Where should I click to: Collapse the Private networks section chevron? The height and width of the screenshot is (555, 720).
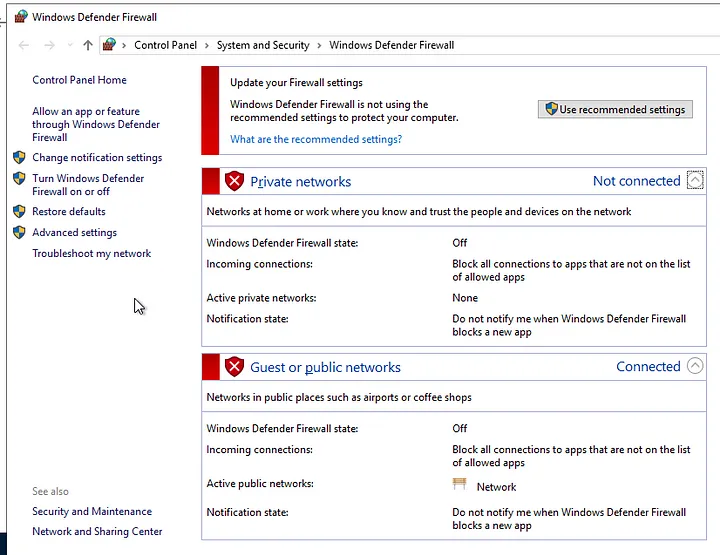[696, 181]
